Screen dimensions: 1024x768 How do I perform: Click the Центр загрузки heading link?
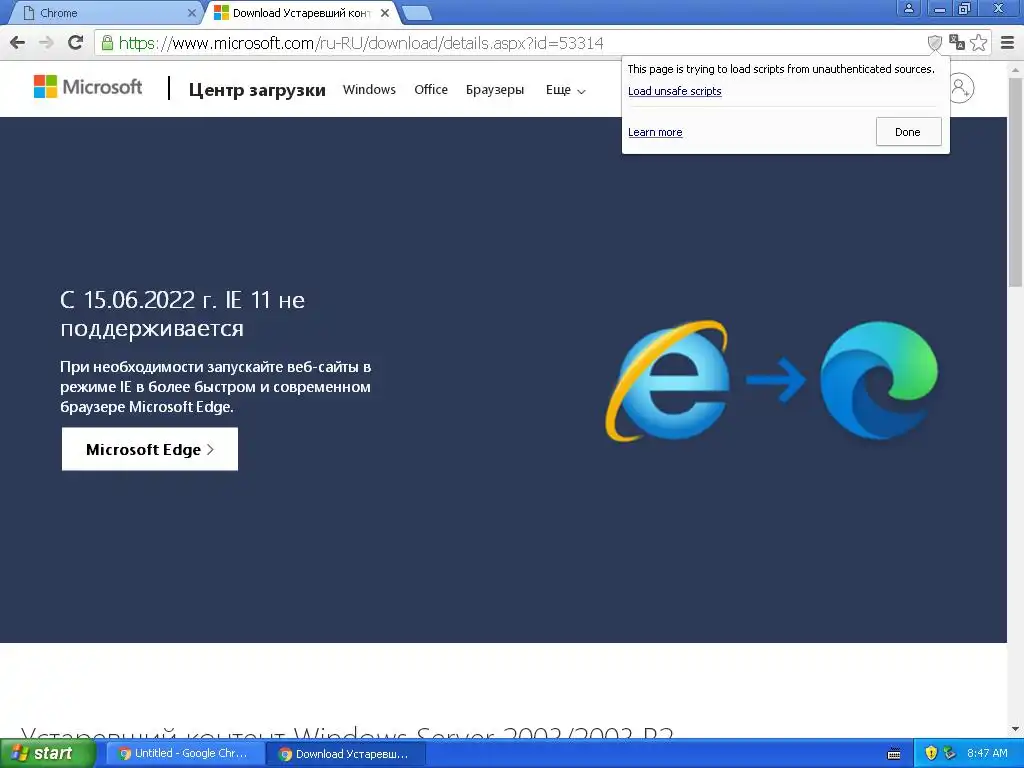click(x=257, y=89)
